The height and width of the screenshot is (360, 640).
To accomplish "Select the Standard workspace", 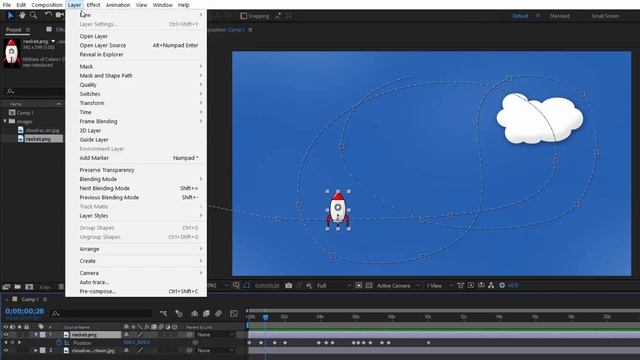I will pyautogui.click(x=560, y=16).
